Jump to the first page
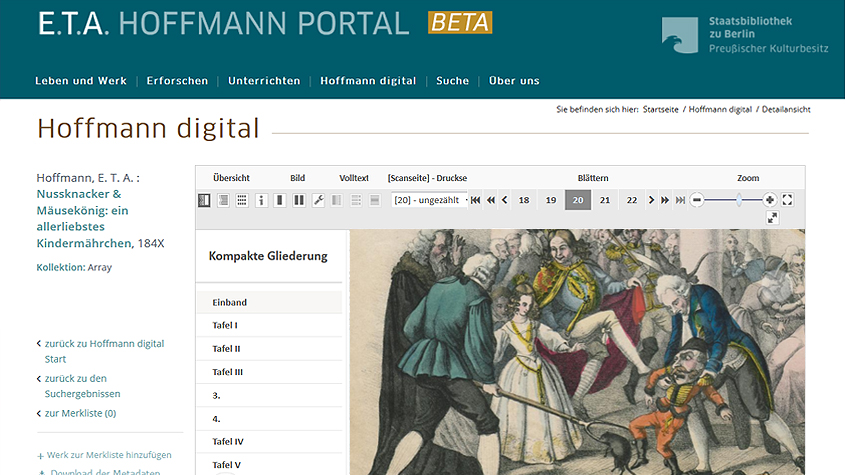This screenshot has width=845, height=475. (x=475, y=200)
